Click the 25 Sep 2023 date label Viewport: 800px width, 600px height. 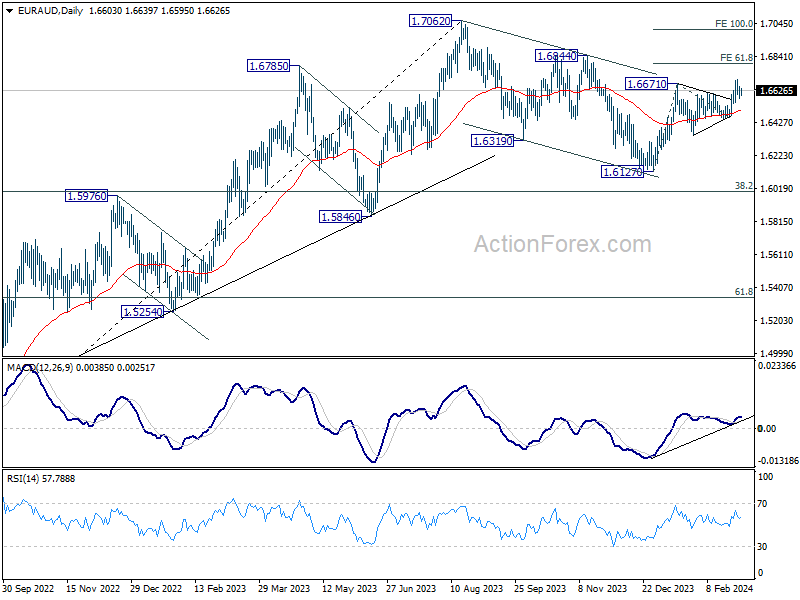540,588
